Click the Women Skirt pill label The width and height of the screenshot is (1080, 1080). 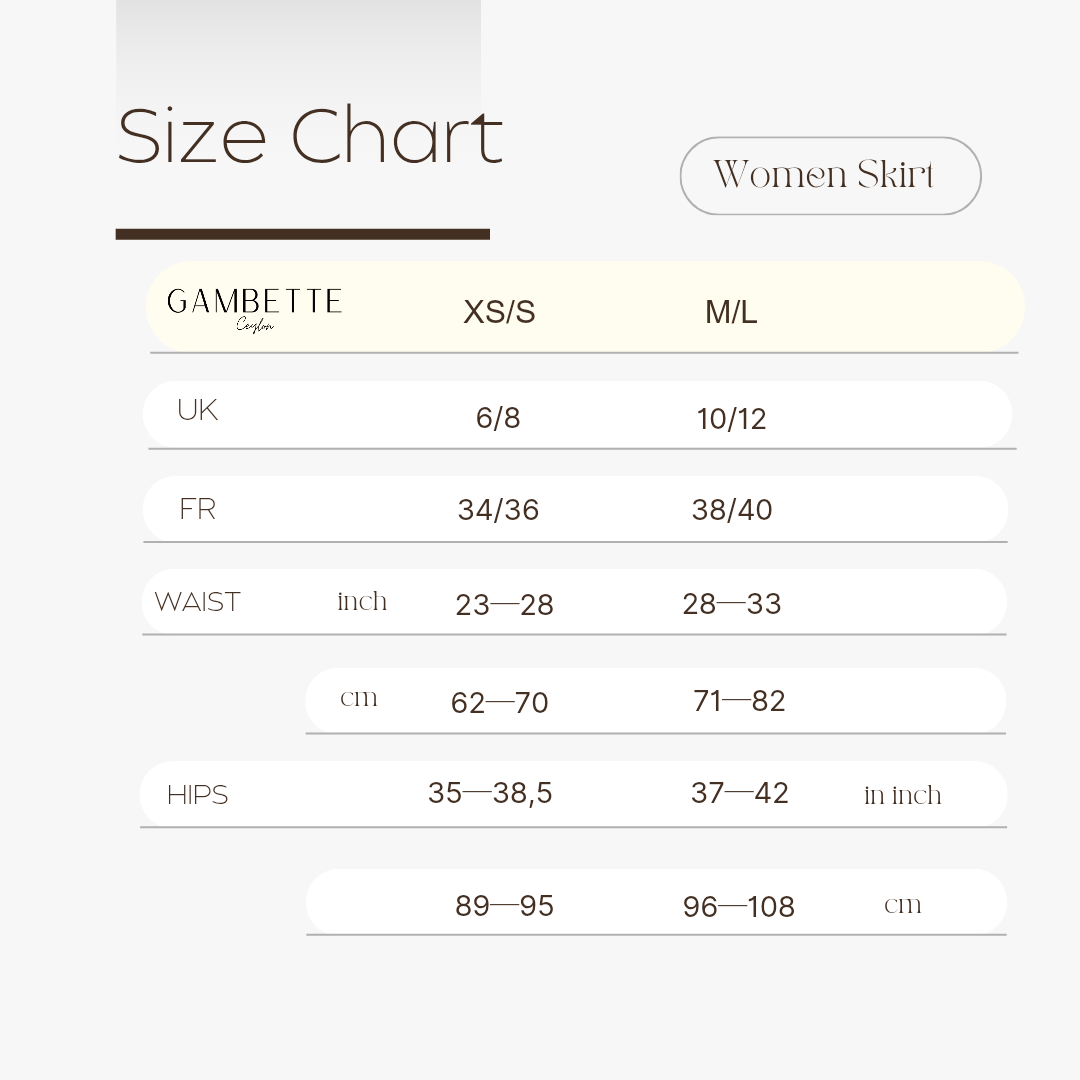point(830,176)
